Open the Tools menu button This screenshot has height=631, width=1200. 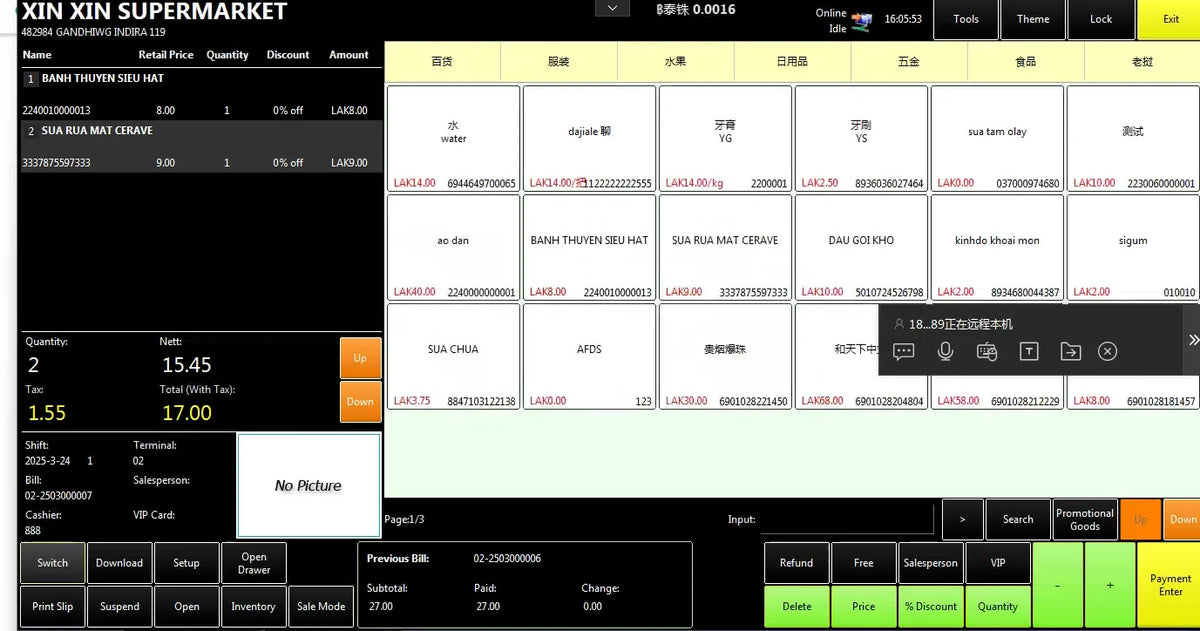[966, 19]
